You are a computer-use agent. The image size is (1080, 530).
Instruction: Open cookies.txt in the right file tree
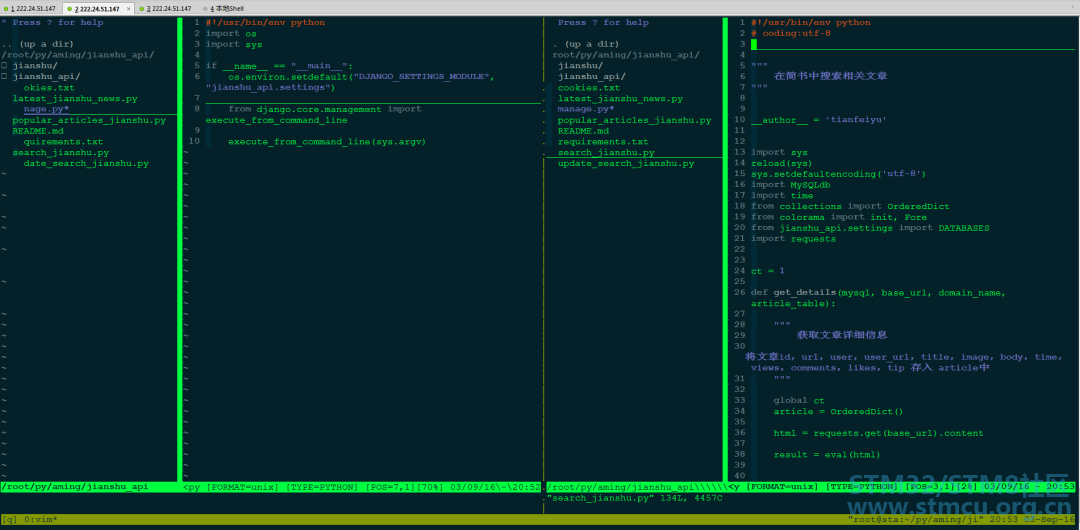click(x=589, y=88)
